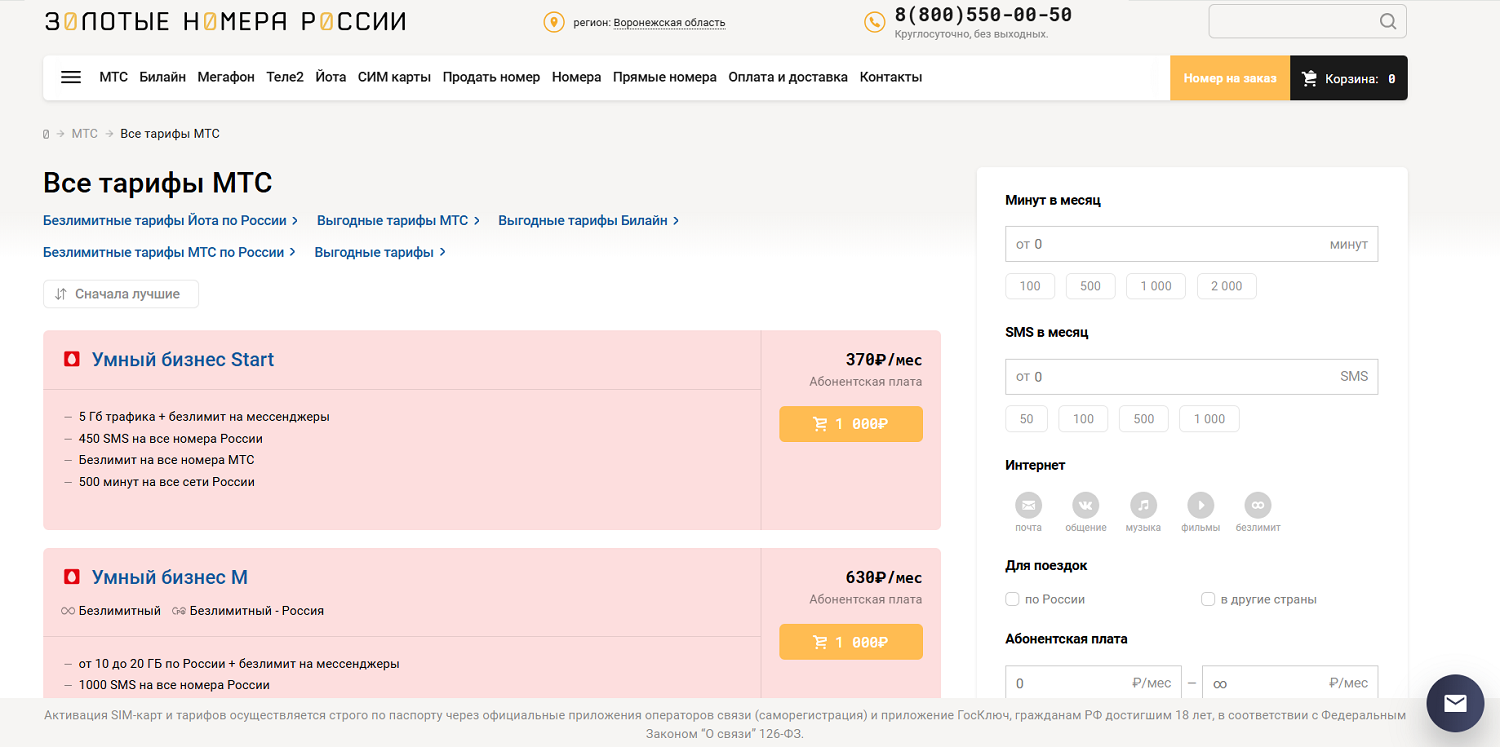Focus the SMS в месяц input field
The height and width of the screenshot is (747, 1500).
tap(1191, 377)
